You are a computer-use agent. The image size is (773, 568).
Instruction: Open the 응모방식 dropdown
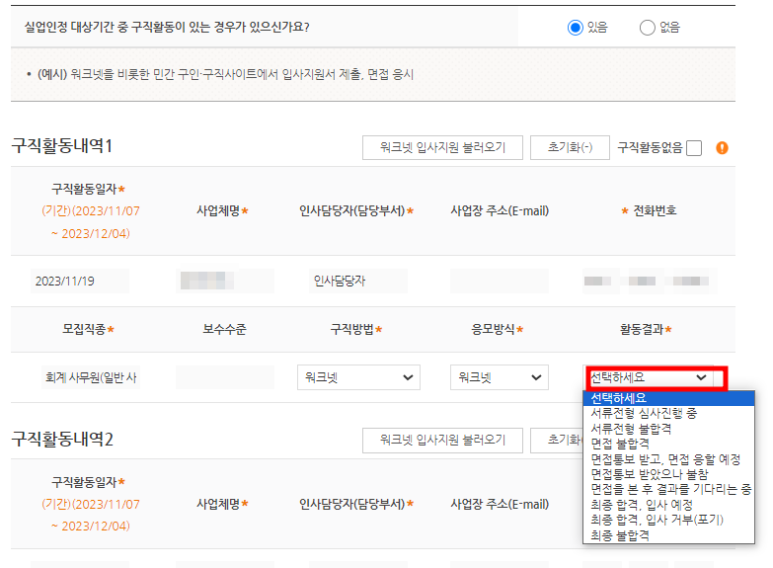499,377
